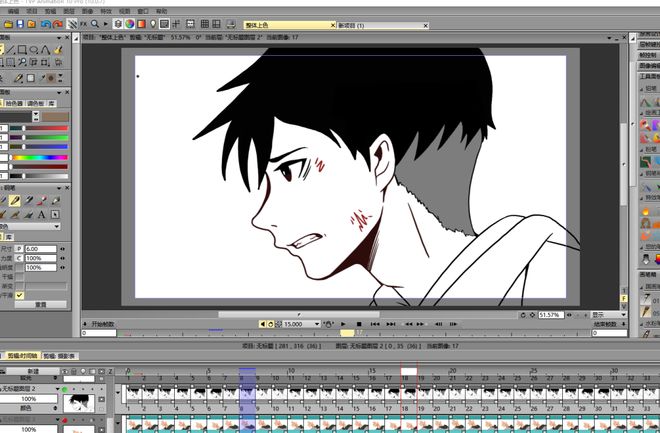Toggle the grid icon in the top toolbar

205,24
